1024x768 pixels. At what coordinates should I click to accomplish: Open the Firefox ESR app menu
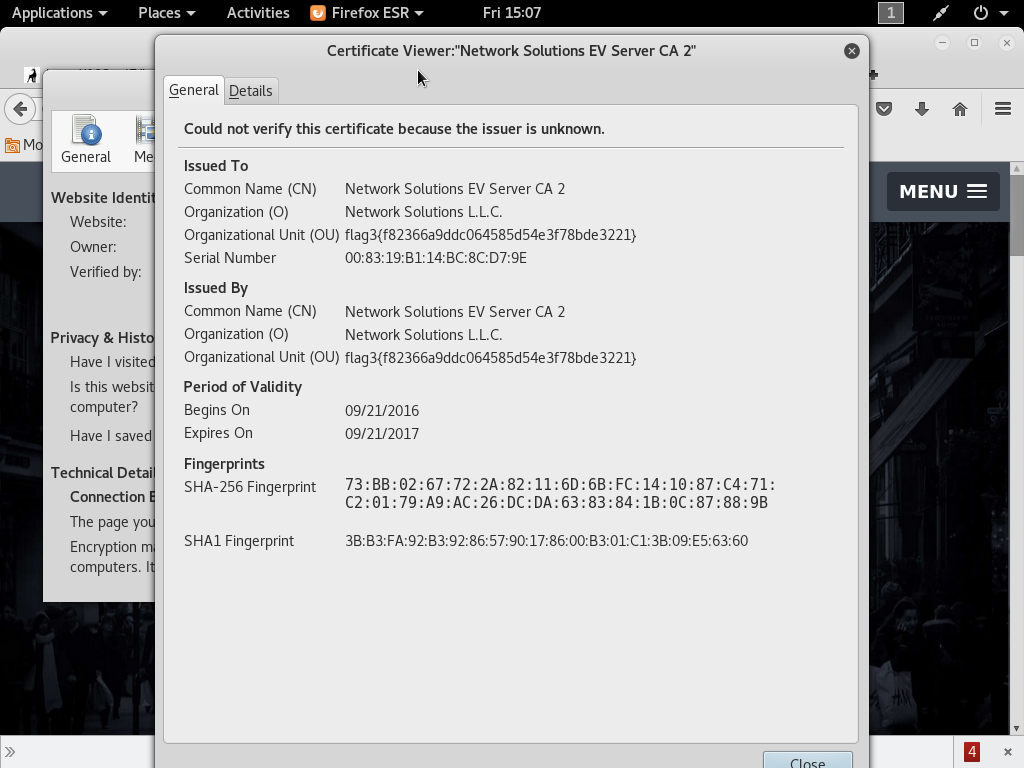366,13
